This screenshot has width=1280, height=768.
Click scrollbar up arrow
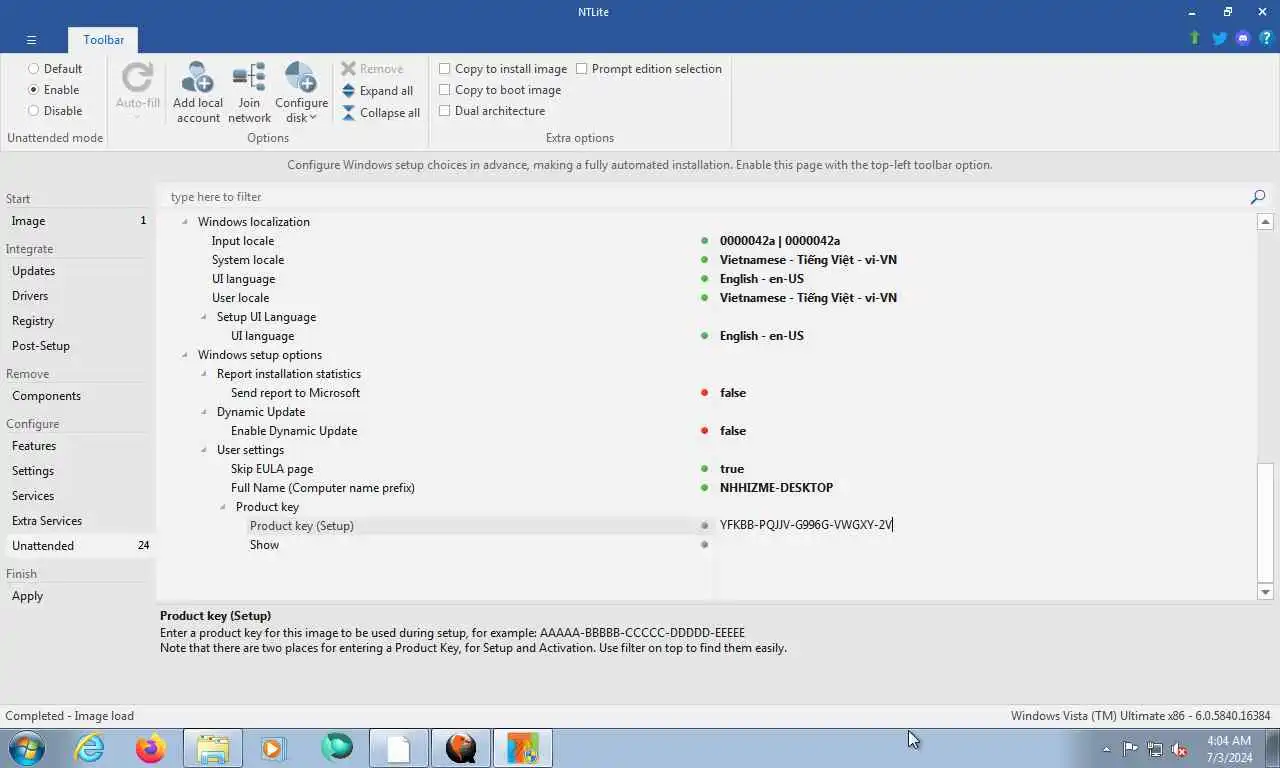(x=1265, y=222)
